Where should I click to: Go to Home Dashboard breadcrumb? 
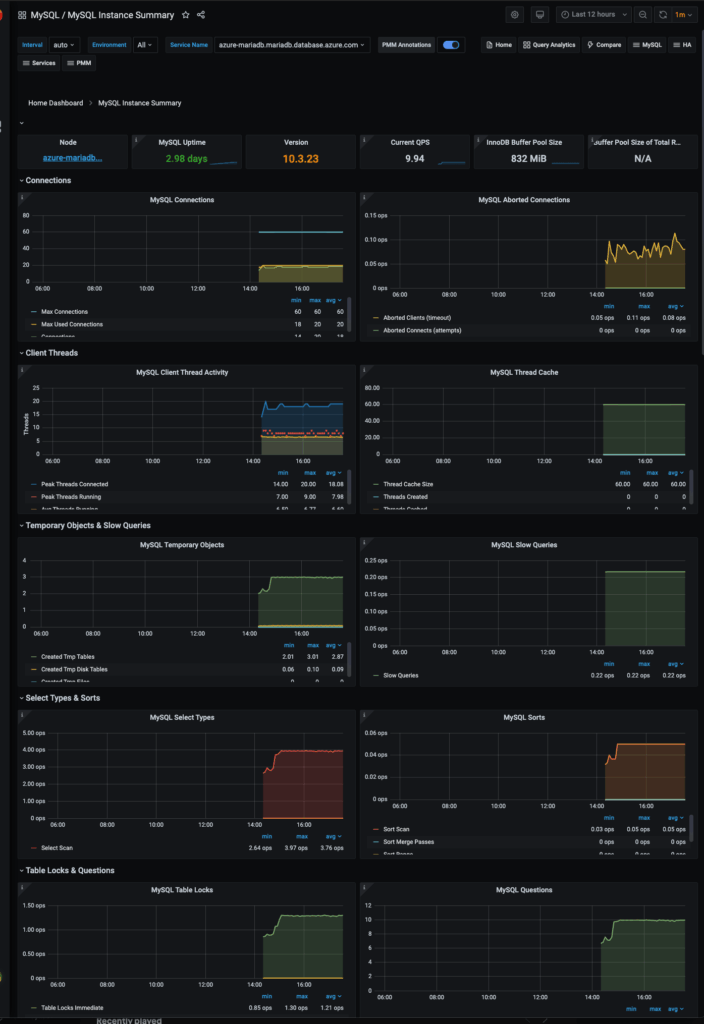click(55, 103)
